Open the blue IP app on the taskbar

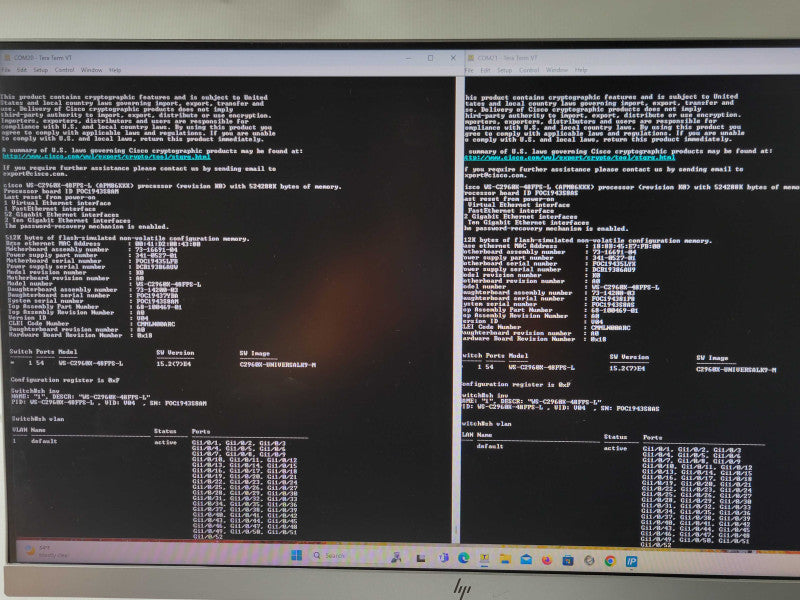[631, 562]
